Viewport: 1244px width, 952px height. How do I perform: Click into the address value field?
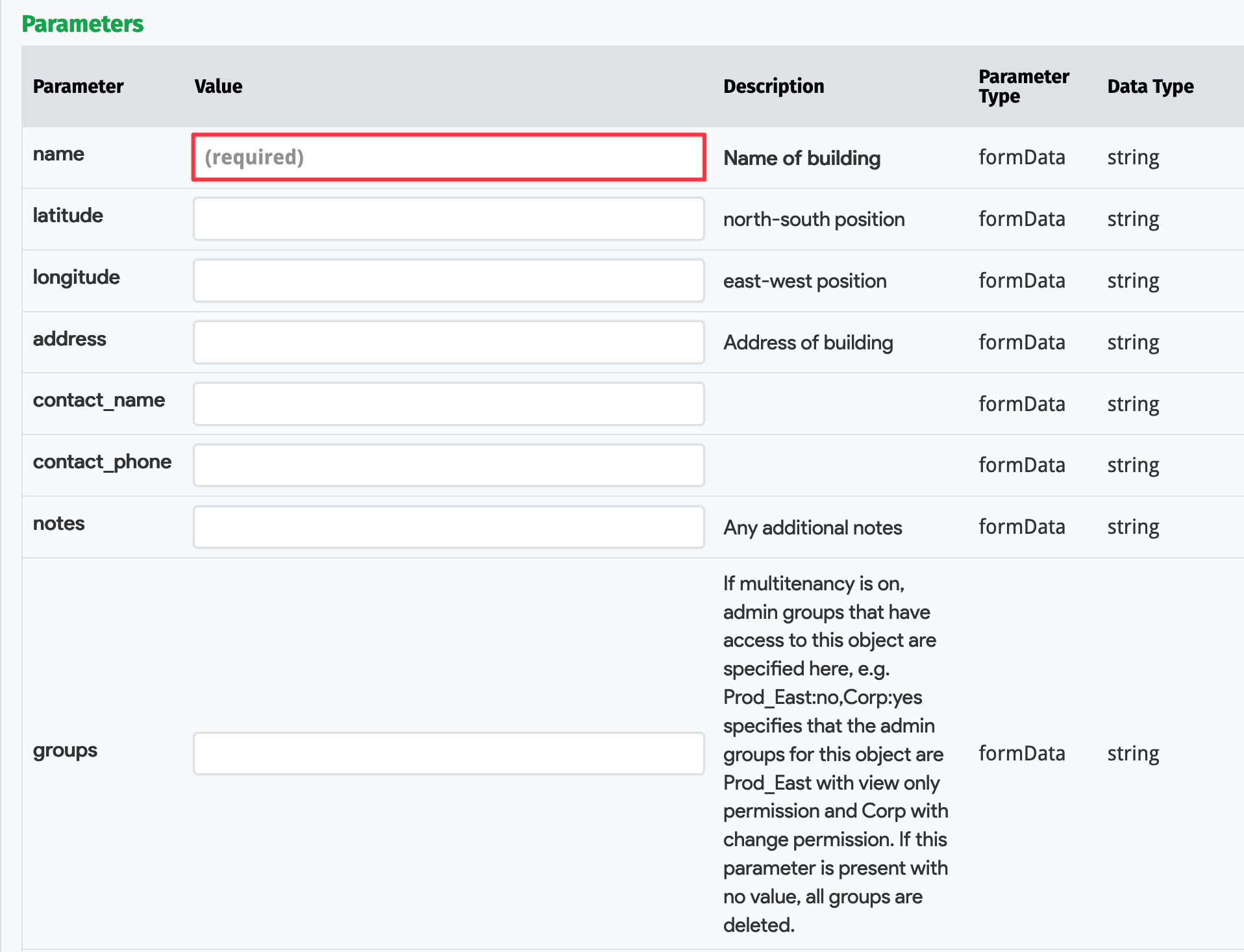pyautogui.click(x=448, y=342)
